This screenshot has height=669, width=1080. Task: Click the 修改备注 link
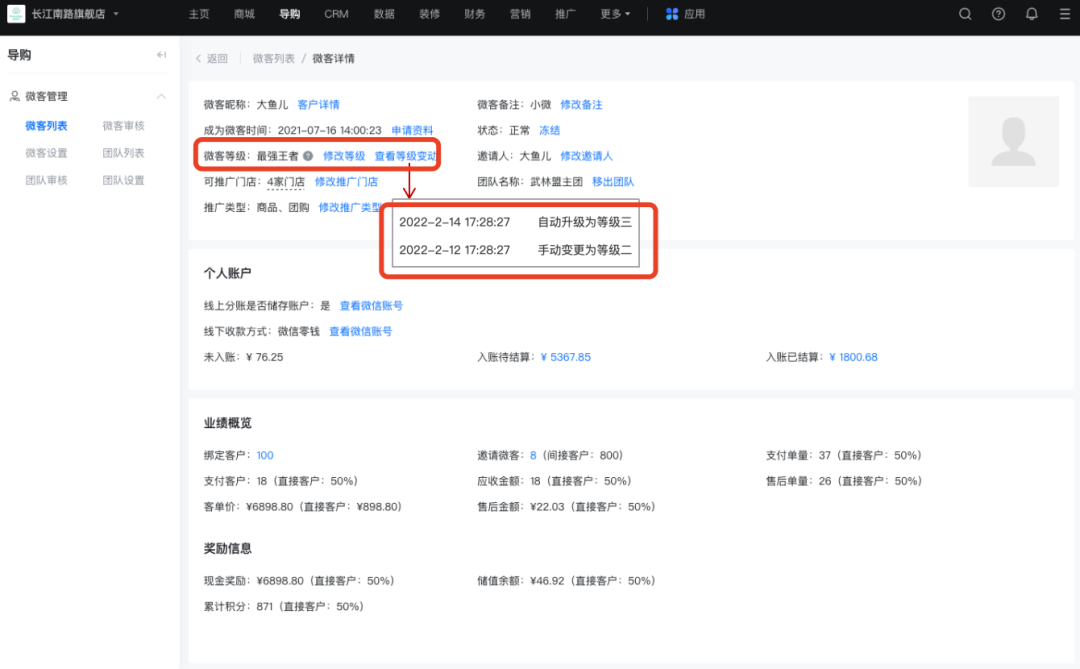click(x=581, y=105)
